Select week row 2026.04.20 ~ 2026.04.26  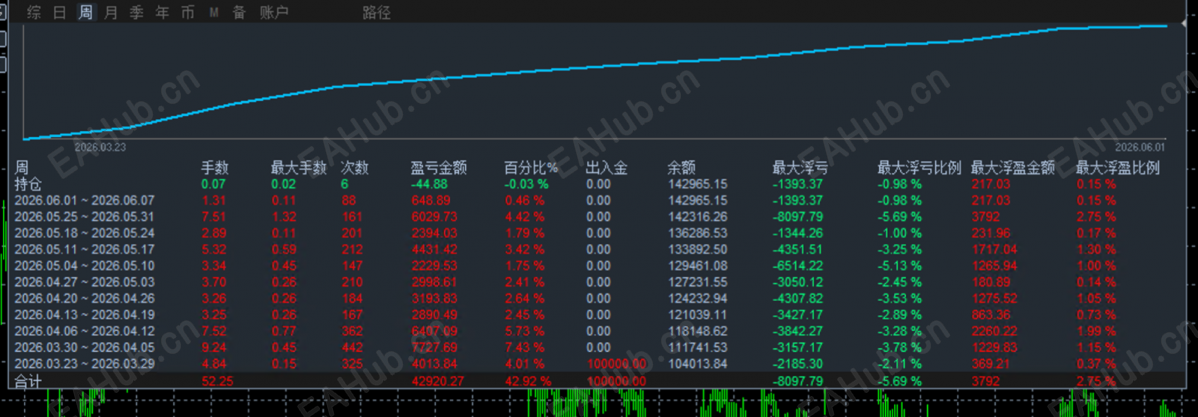click(84, 299)
